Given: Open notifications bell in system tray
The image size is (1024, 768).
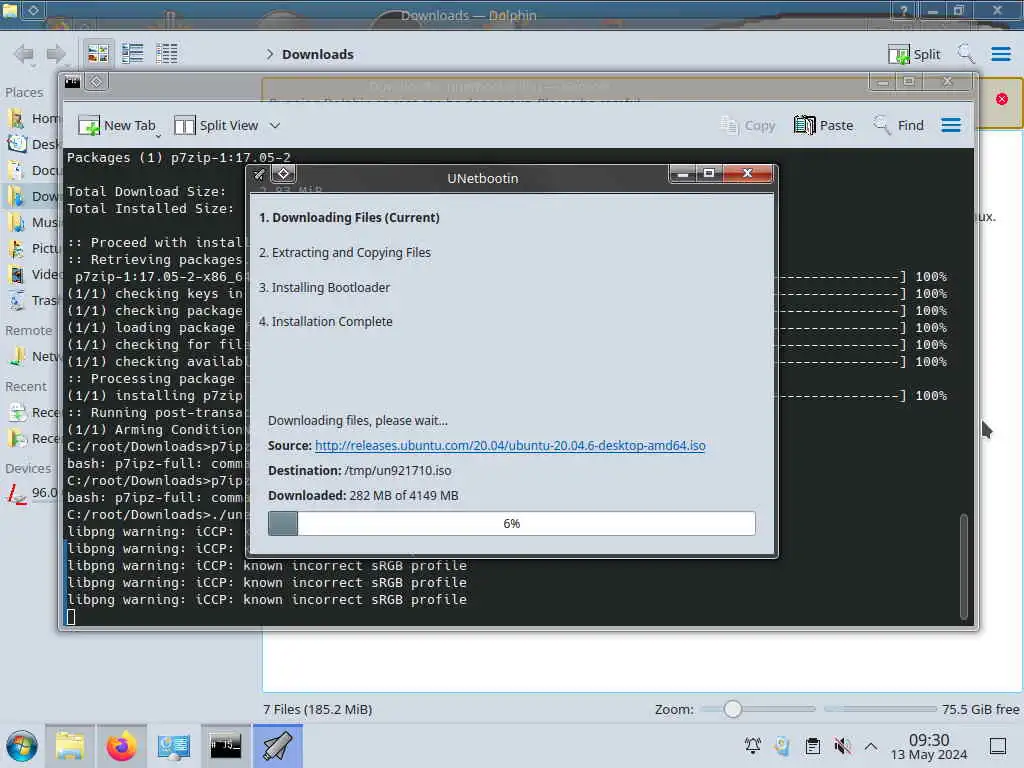Looking at the screenshot, I should point(752,745).
